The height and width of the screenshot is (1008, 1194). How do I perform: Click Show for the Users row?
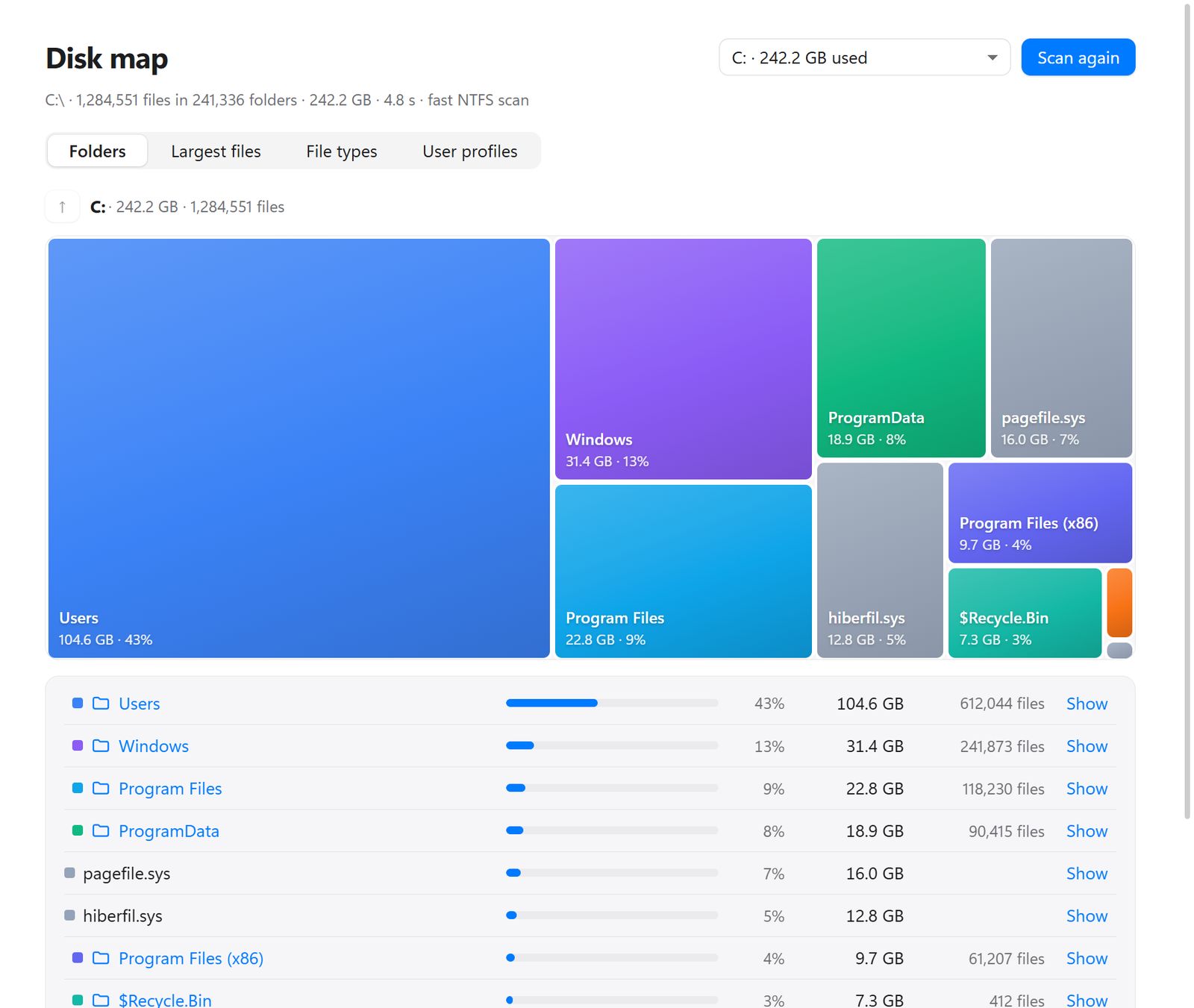[1087, 704]
